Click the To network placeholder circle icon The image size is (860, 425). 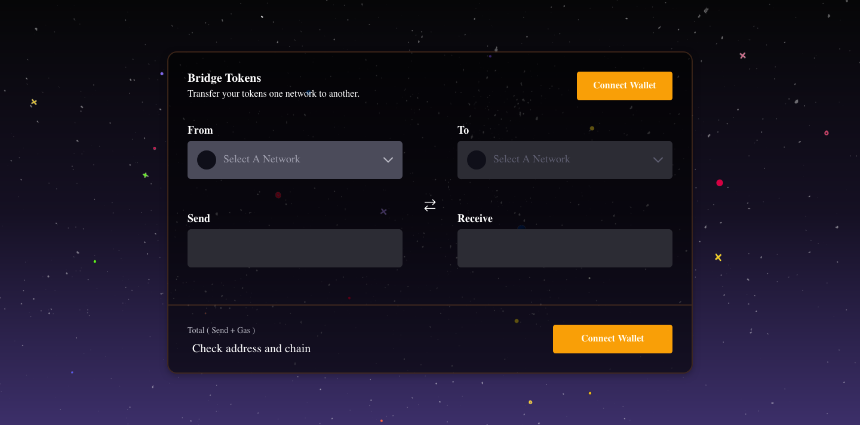tap(476, 160)
